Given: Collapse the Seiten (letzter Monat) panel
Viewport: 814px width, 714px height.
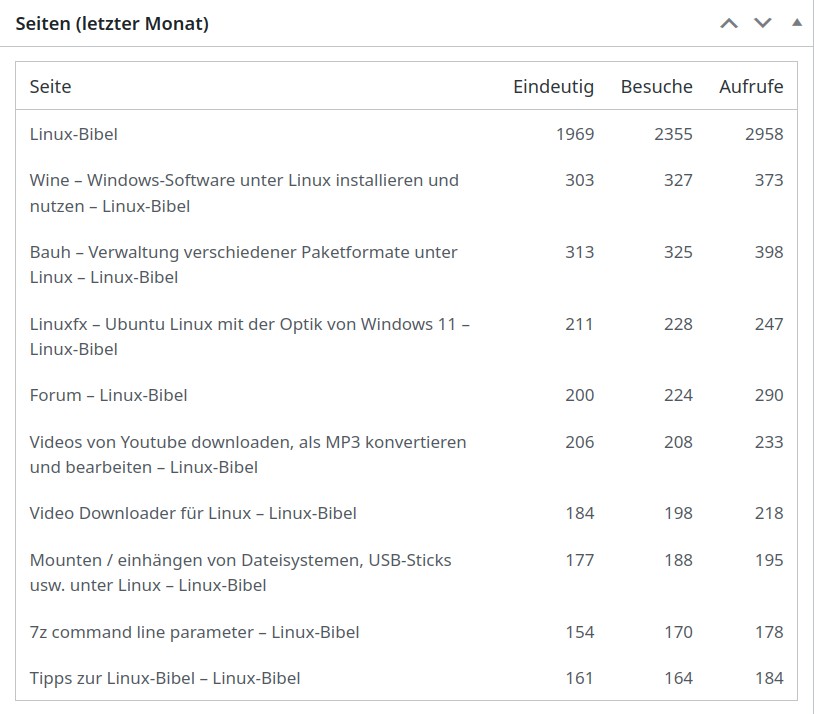Looking at the screenshot, I should 797,22.
